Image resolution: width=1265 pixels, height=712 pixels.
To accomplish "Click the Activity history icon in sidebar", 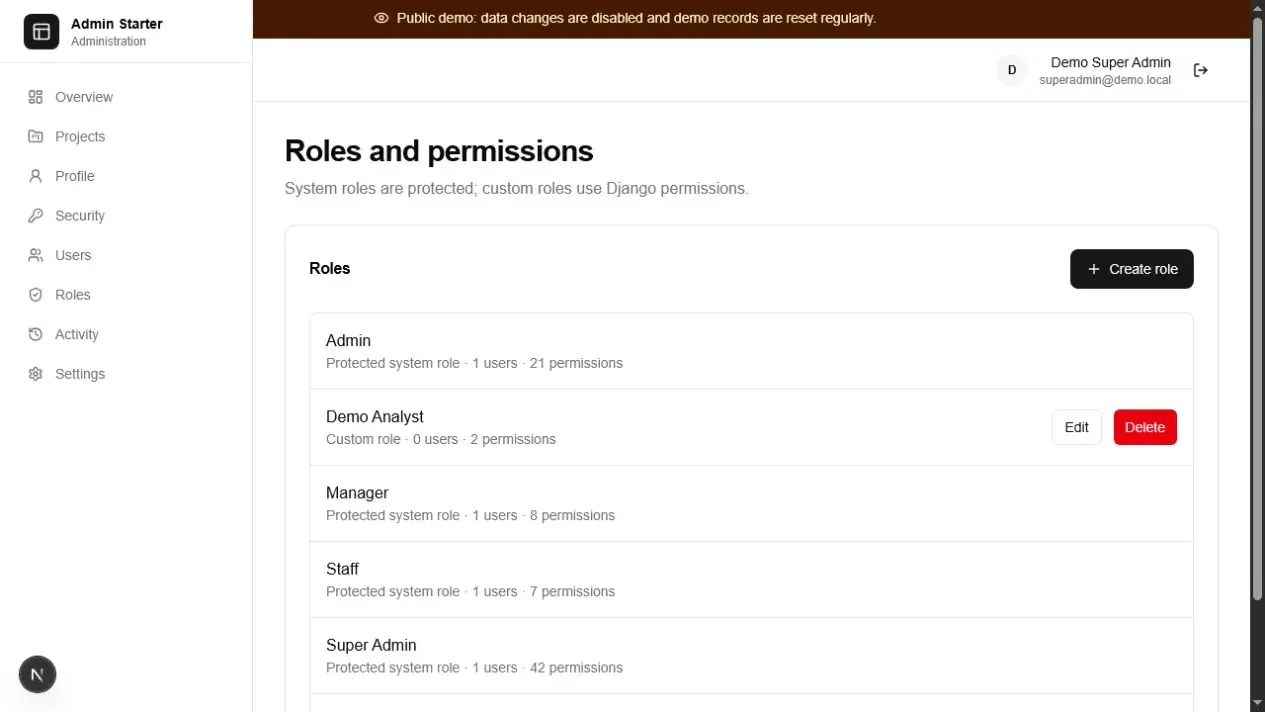I will pyautogui.click(x=36, y=334).
